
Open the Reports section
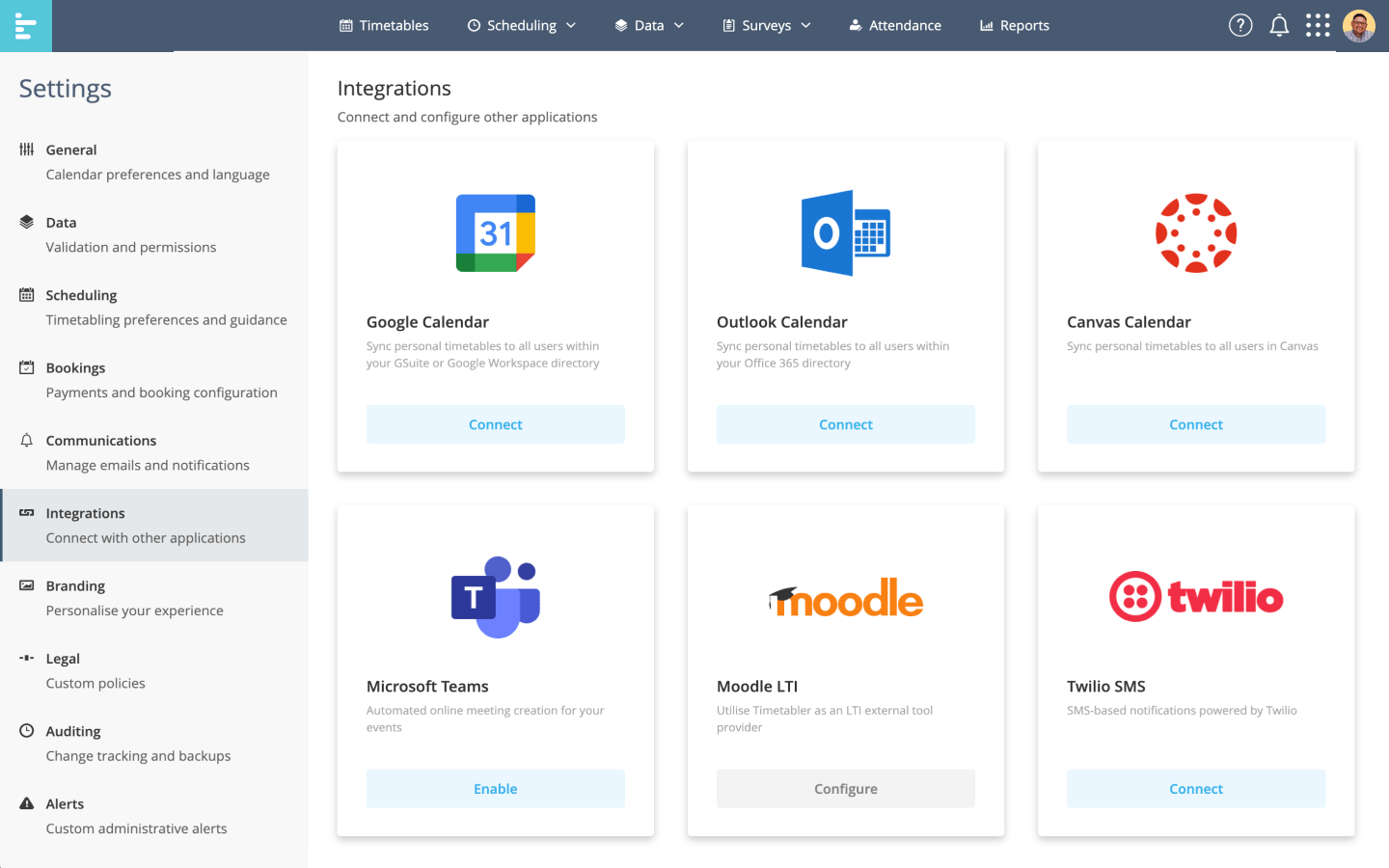coord(1014,25)
